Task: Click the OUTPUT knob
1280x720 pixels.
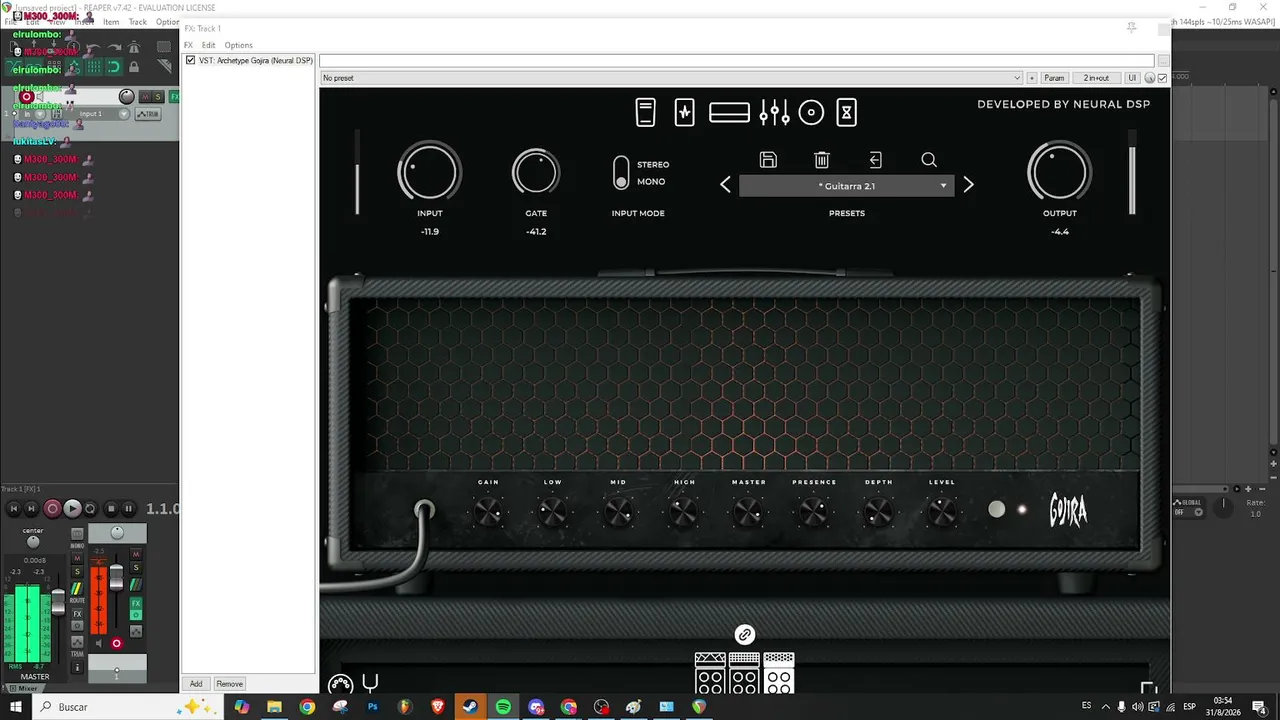Action: 1059,172
